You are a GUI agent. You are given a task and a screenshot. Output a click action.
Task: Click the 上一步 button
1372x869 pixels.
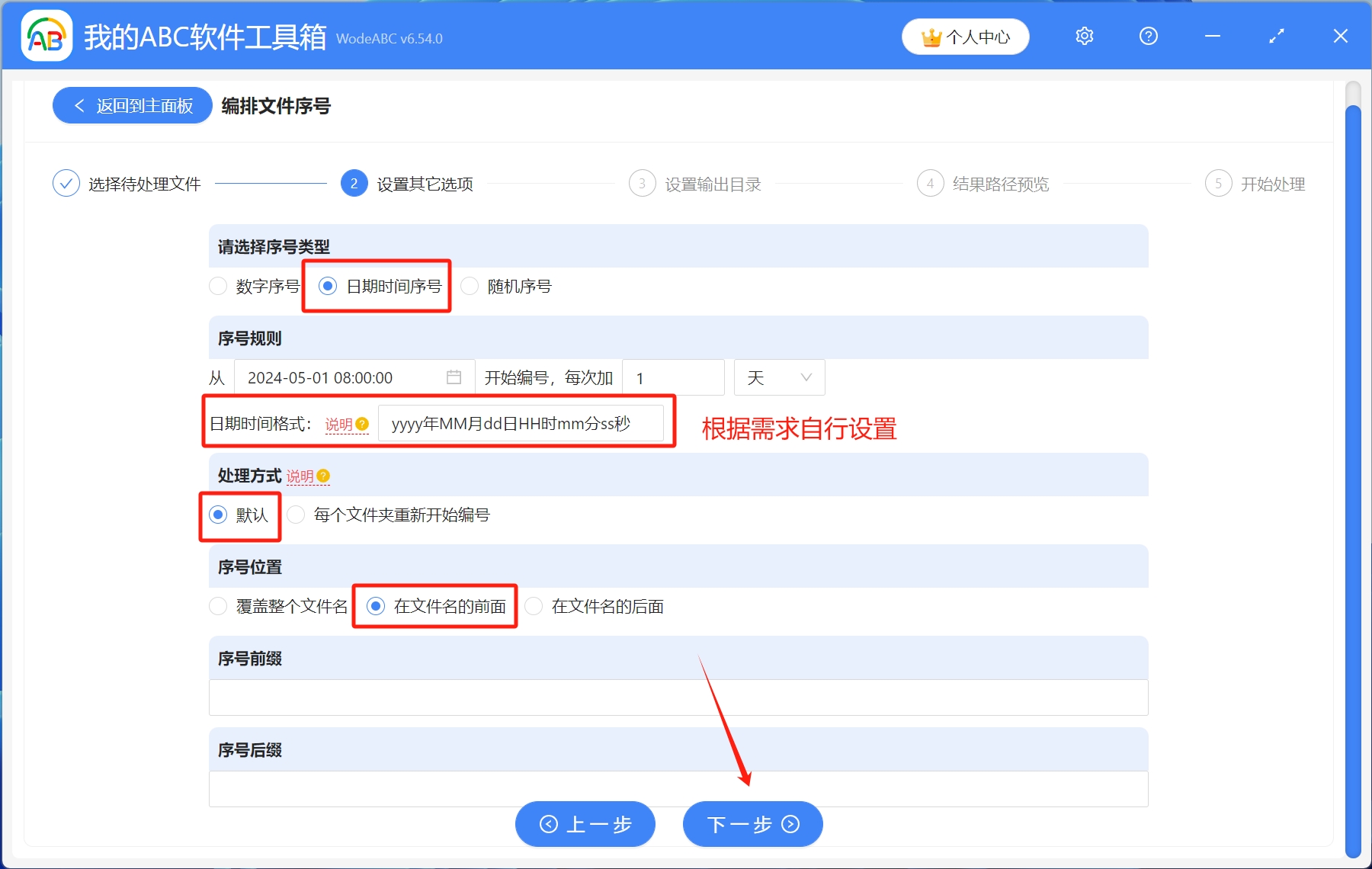[x=585, y=824]
